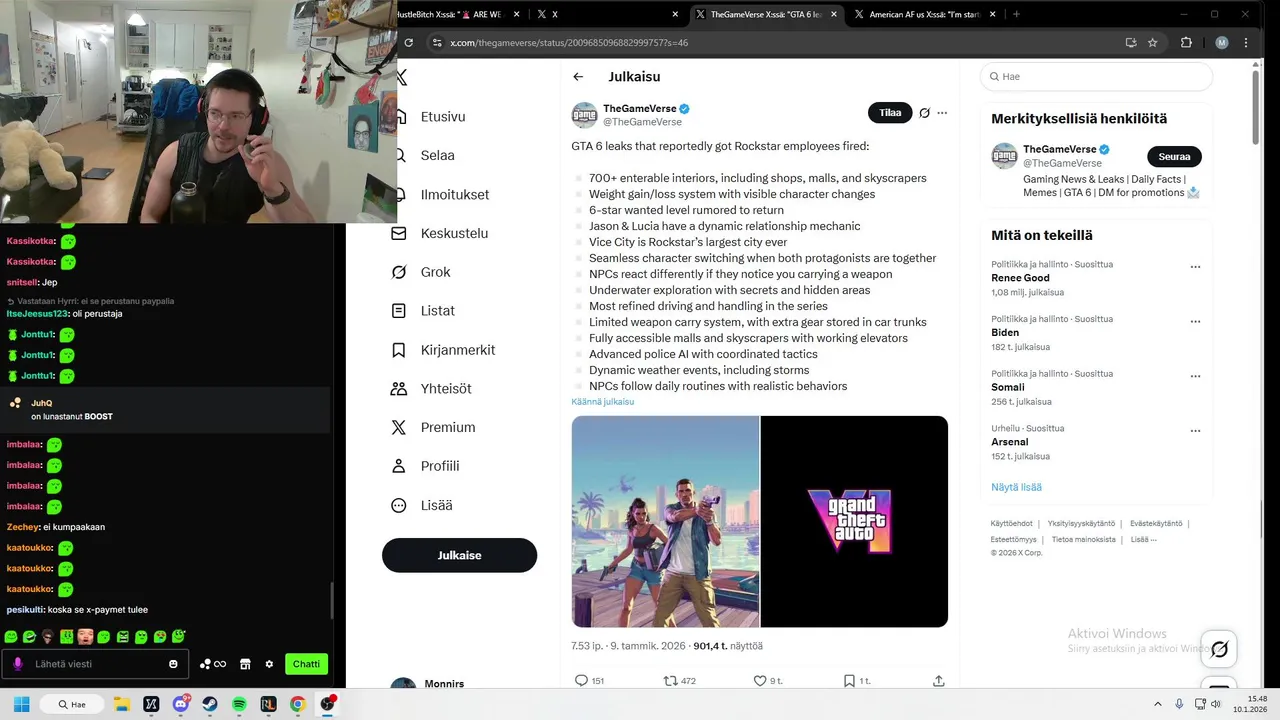Open the chat shop icon
Viewport: 1280px width, 720px height.
(x=245, y=664)
